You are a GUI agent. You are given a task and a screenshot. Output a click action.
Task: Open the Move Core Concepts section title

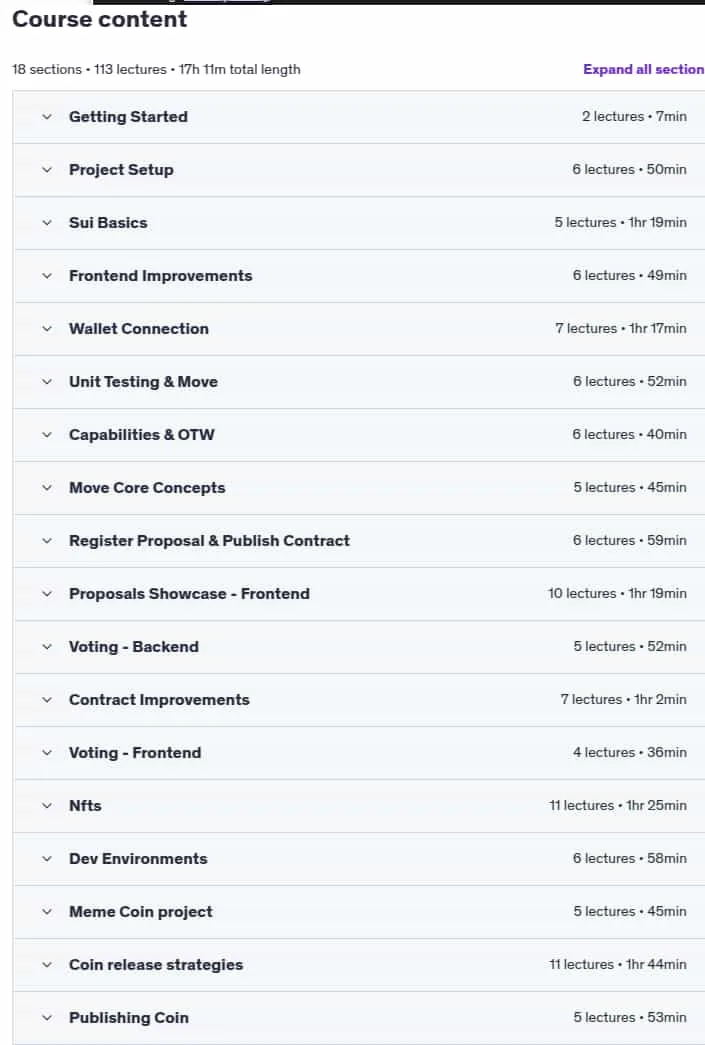pyautogui.click(x=147, y=488)
